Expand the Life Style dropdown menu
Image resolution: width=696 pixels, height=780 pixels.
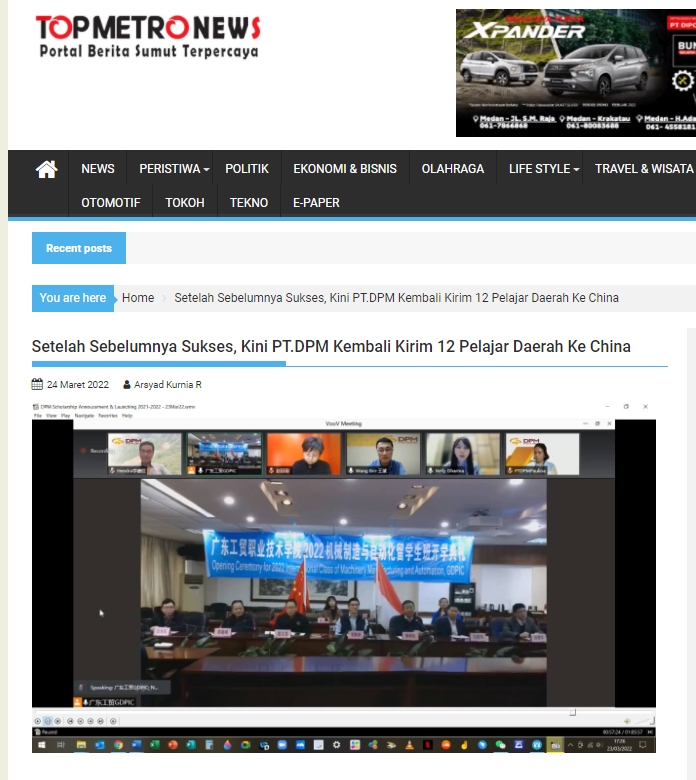pyautogui.click(x=543, y=169)
